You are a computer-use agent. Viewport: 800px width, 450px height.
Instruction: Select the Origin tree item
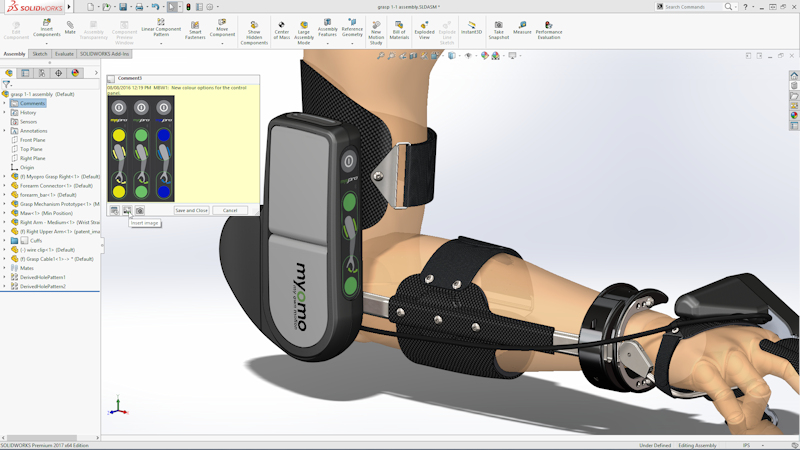pyautogui.click(x=27, y=167)
